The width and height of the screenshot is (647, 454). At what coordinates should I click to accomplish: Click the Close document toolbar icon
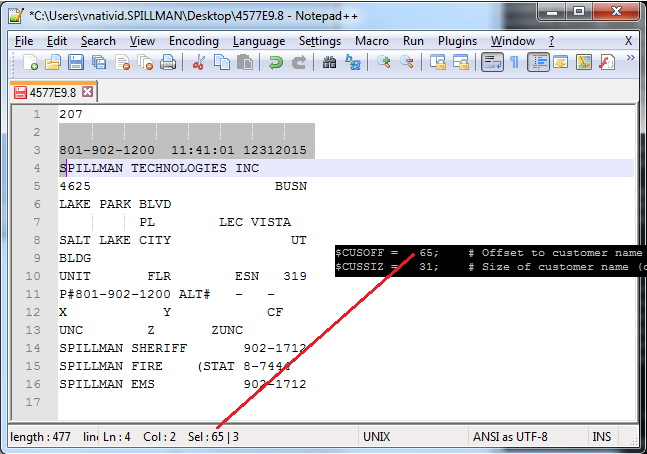coord(123,62)
